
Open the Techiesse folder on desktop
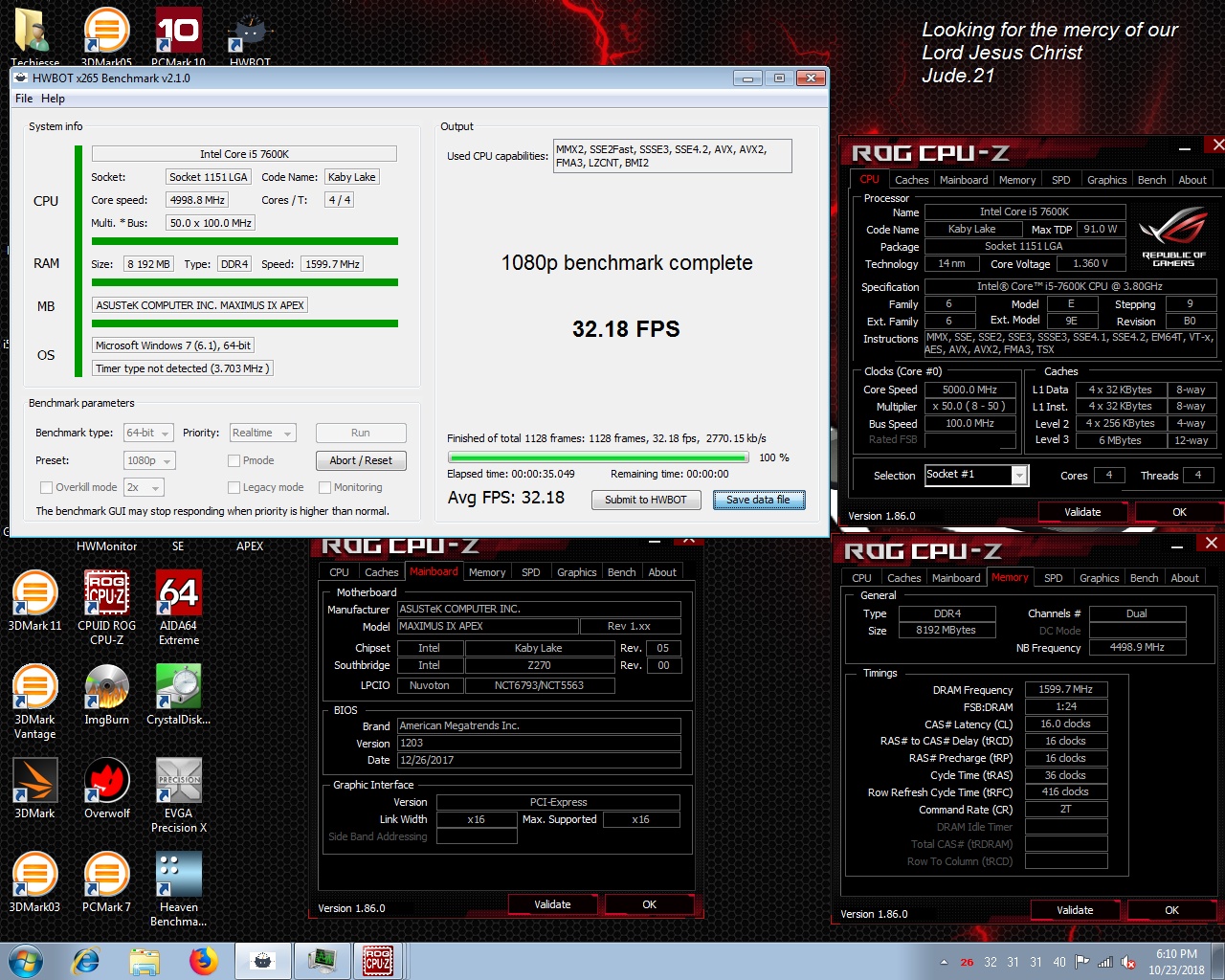[34, 35]
